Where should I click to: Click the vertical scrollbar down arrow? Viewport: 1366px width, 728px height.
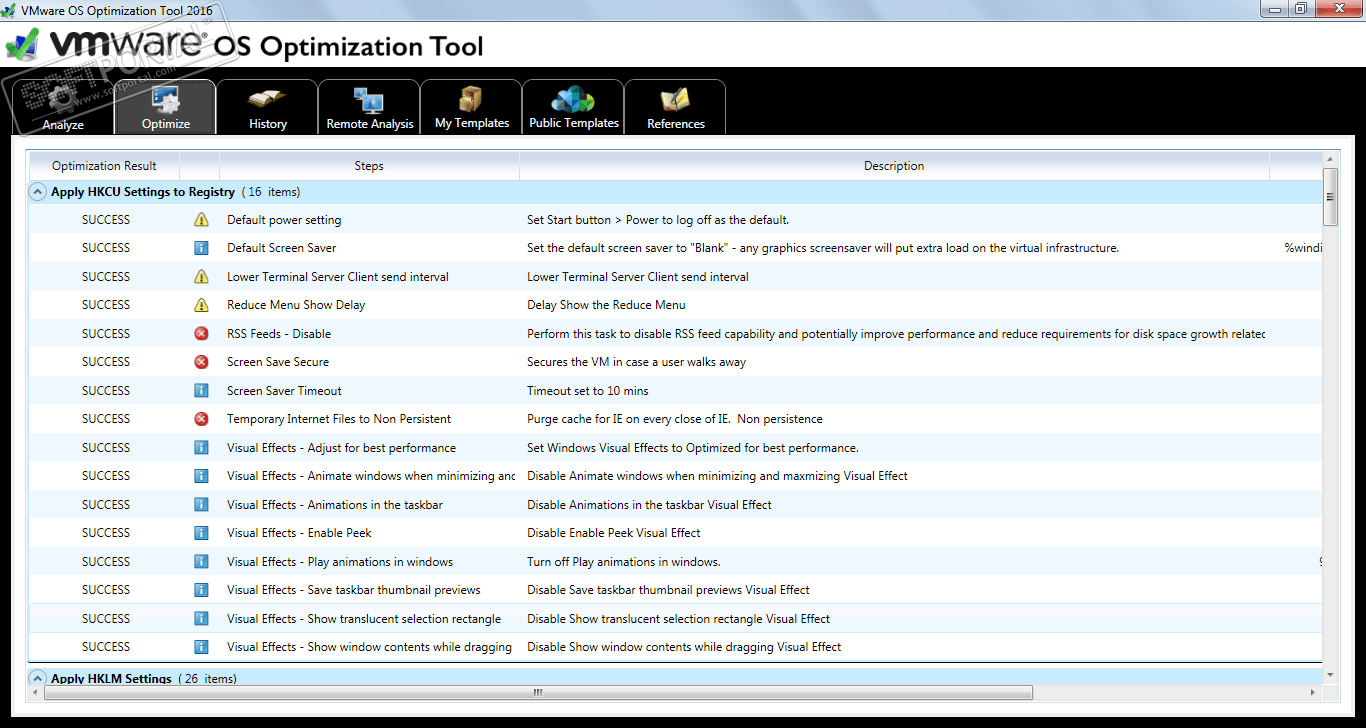click(x=1330, y=676)
